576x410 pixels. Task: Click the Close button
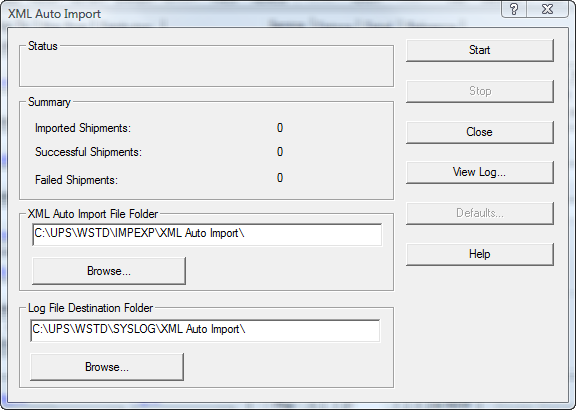coord(479,132)
